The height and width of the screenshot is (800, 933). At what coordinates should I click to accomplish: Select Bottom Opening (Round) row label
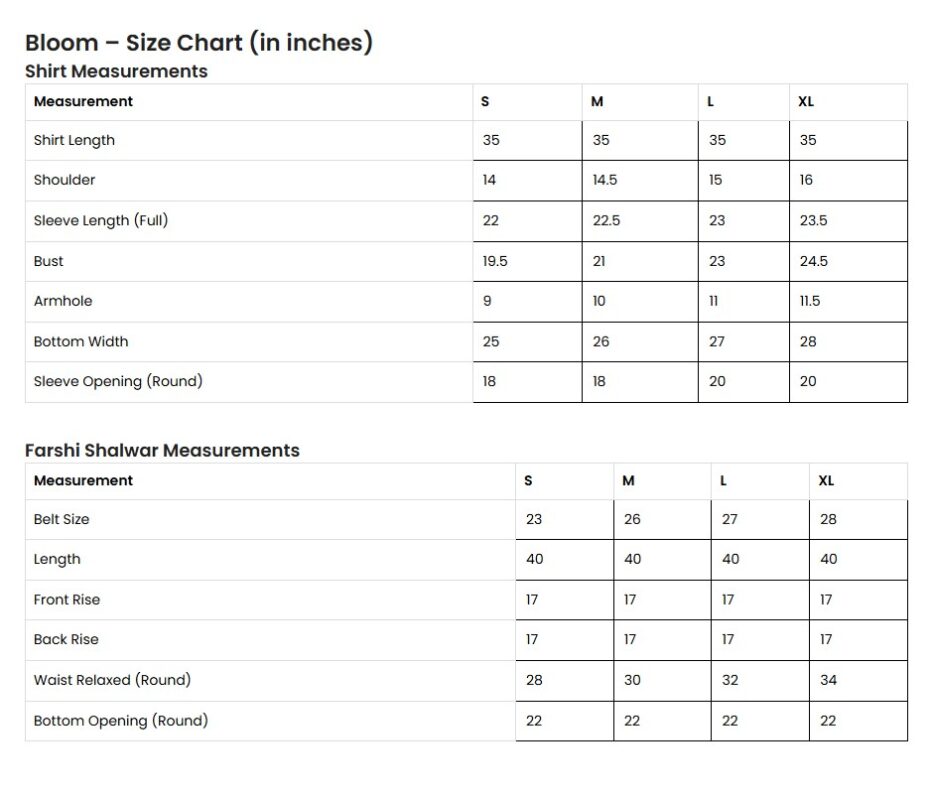[x=121, y=720]
